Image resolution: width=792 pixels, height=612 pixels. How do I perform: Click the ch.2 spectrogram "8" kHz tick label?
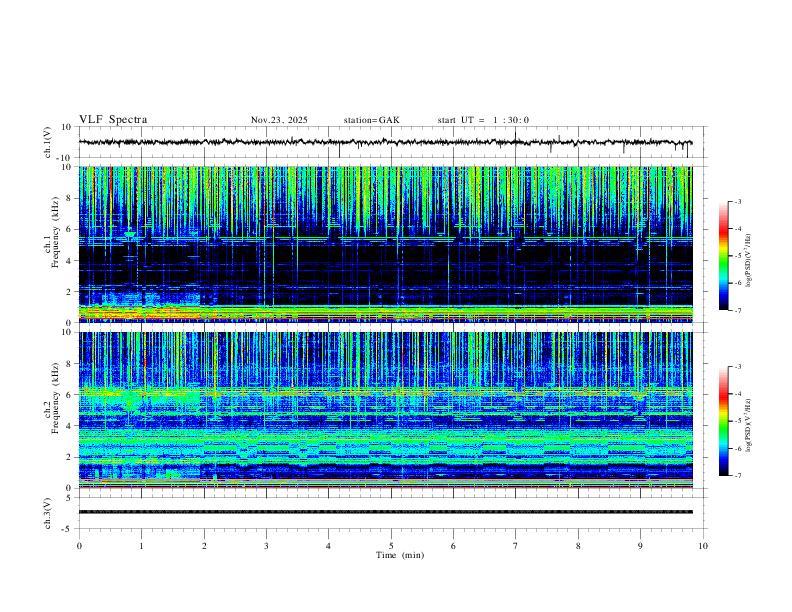click(x=70, y=364)
